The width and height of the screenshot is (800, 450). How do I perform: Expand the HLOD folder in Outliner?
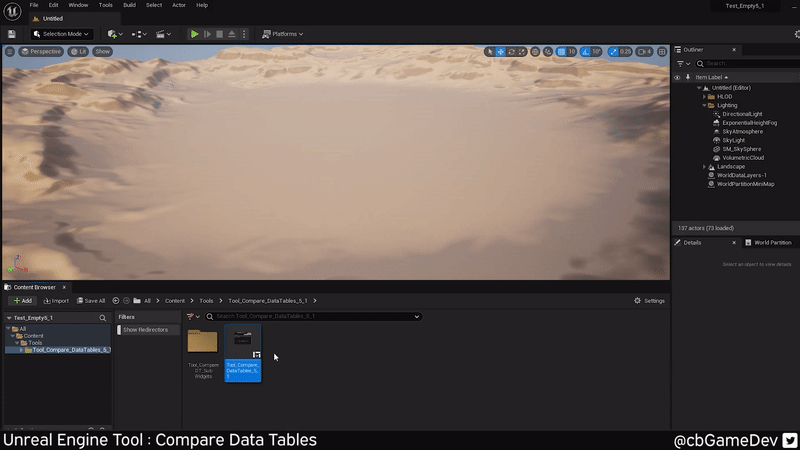[x=704, y=96]
